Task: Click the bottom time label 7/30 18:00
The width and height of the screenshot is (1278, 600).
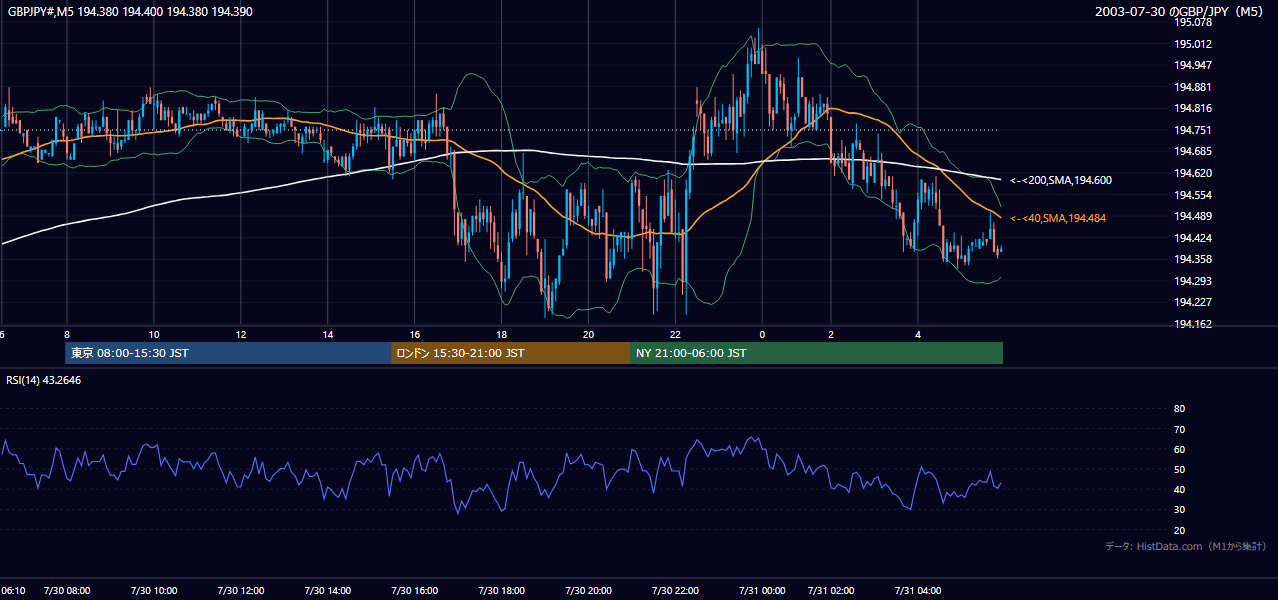Action: point(502,591)
